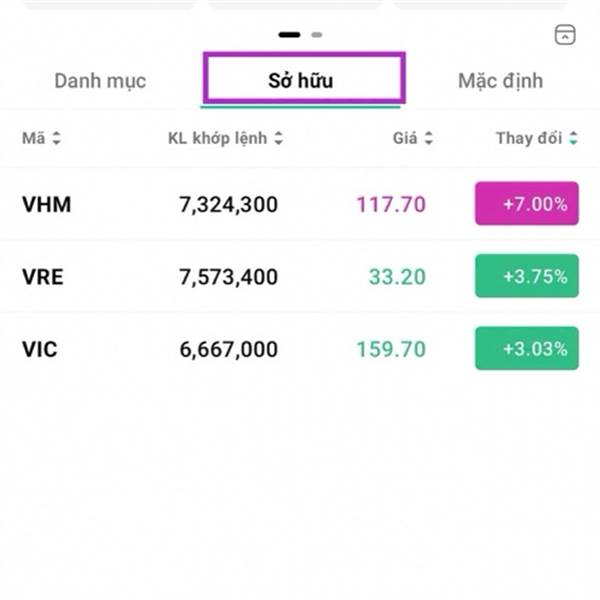Open the VHM stock row
600x600 pixels.
(x=47, y=205)
